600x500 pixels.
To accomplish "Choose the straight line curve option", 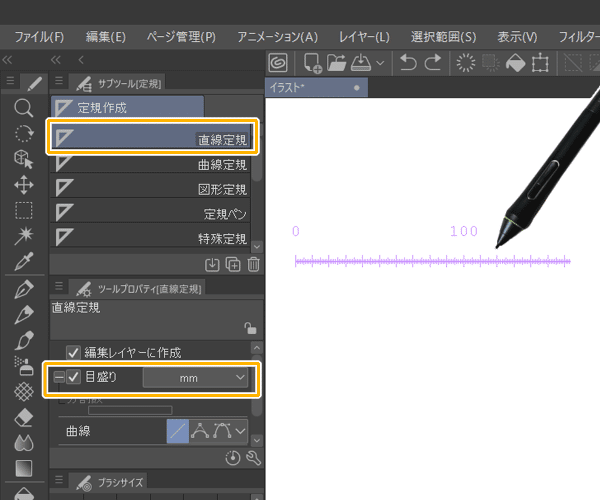I will coord(178,431).
